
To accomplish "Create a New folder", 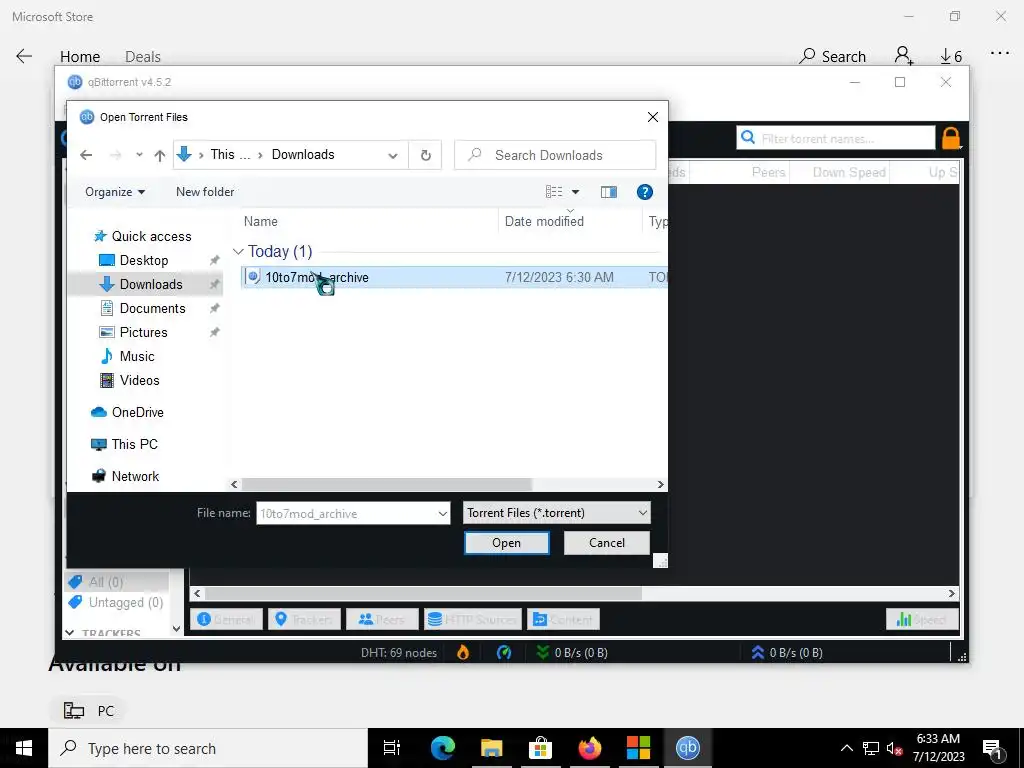I will click(204, 192).
